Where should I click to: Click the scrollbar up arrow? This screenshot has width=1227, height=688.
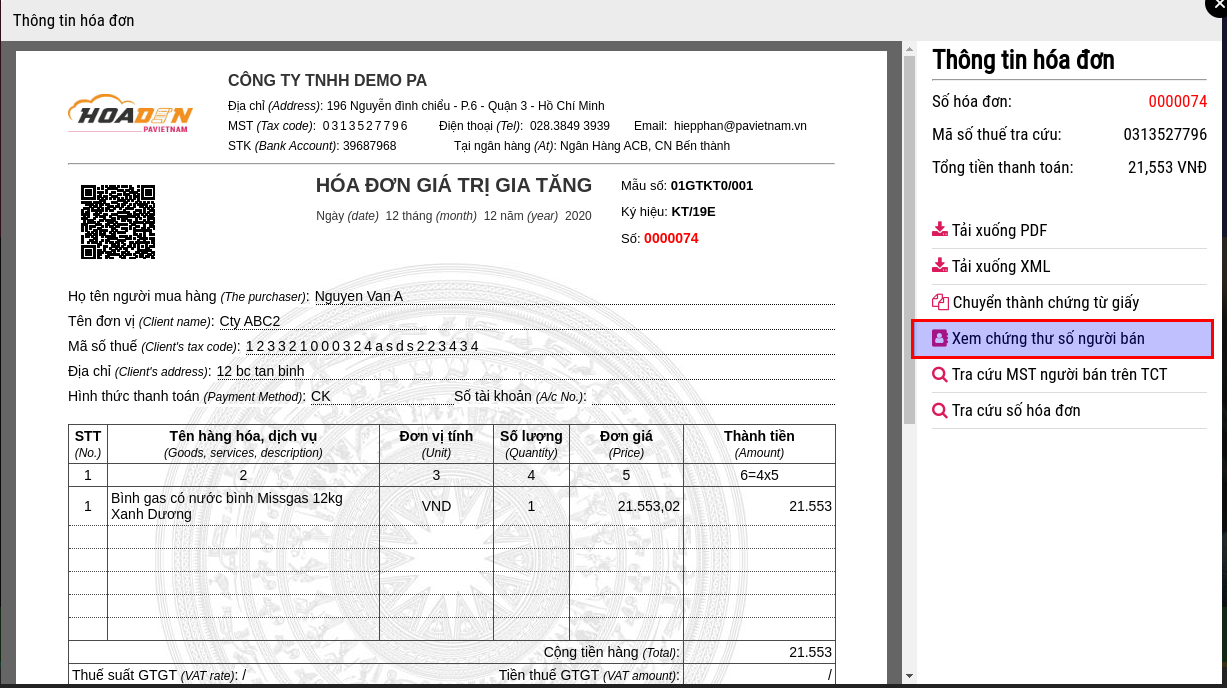tap(909, 48)
